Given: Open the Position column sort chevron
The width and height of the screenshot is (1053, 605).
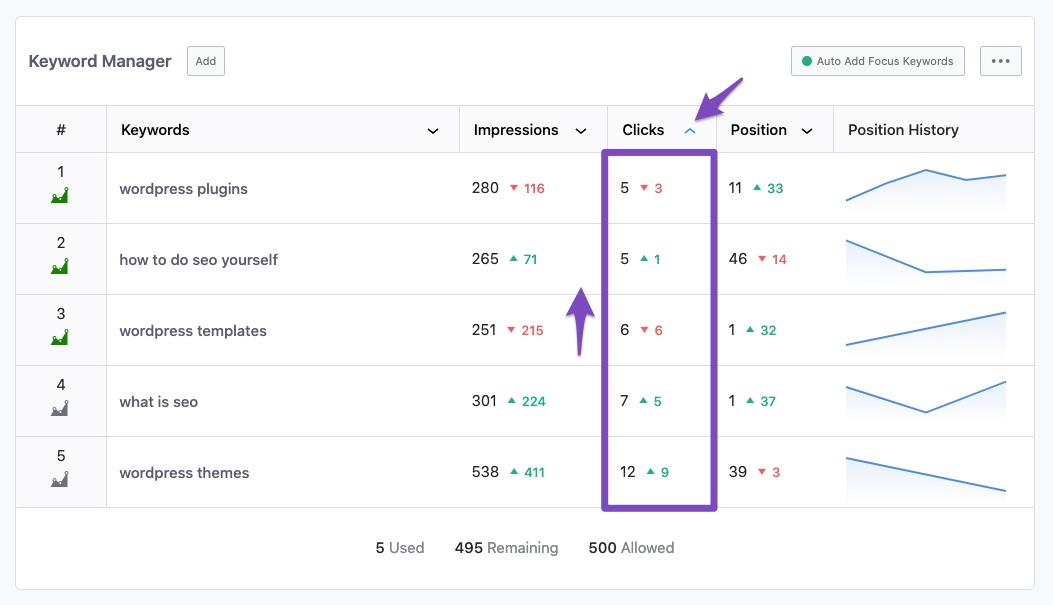Looking at the screenshot, I should 807,131.
